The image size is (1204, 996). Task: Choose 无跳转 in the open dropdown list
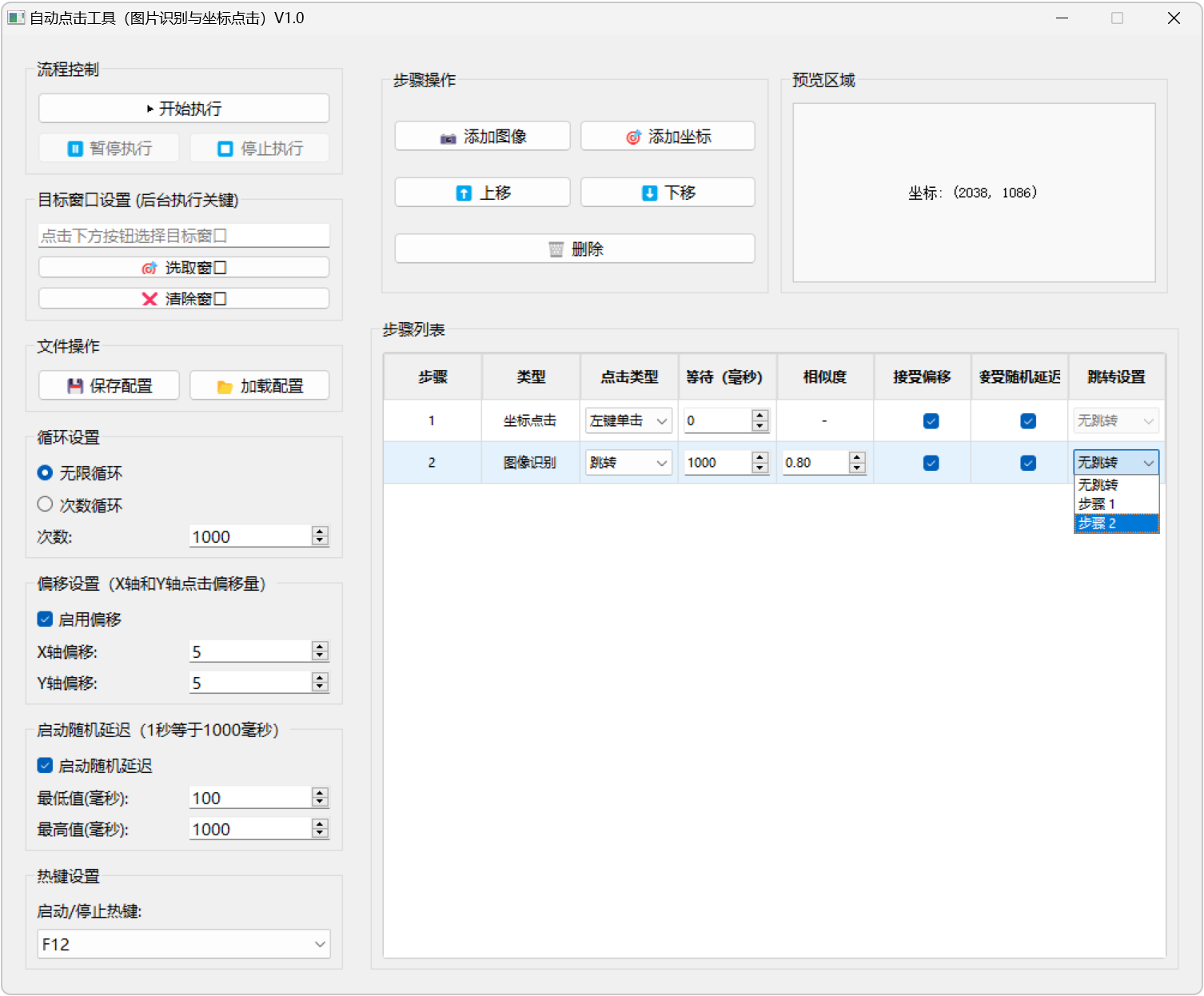coord(1116,485)
